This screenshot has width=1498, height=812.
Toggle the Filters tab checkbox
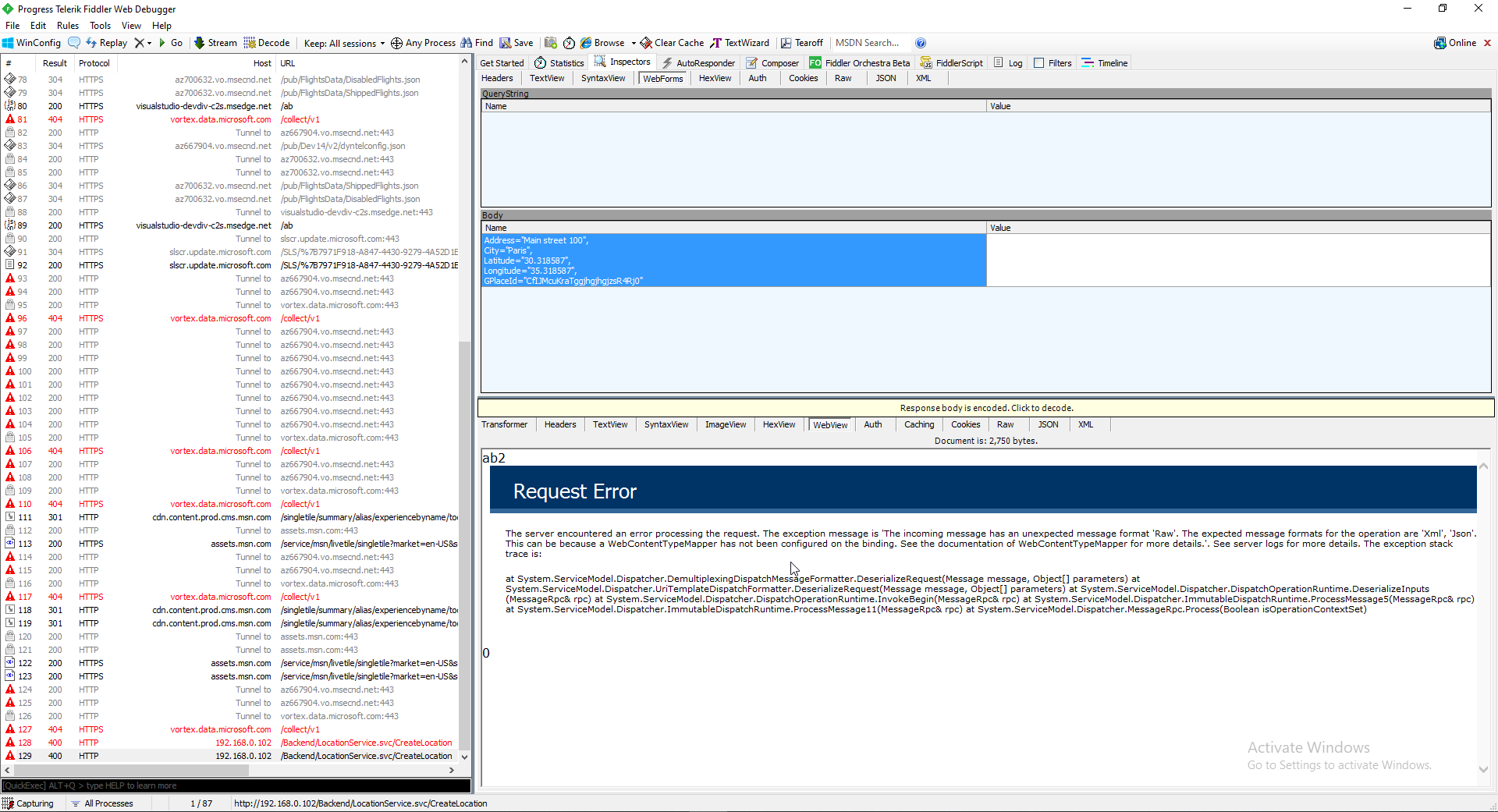[1038, 63]
